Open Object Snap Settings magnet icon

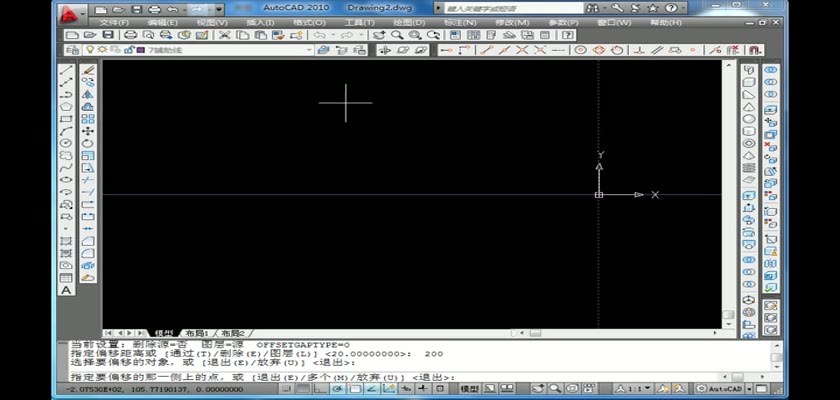coord(755,50)
